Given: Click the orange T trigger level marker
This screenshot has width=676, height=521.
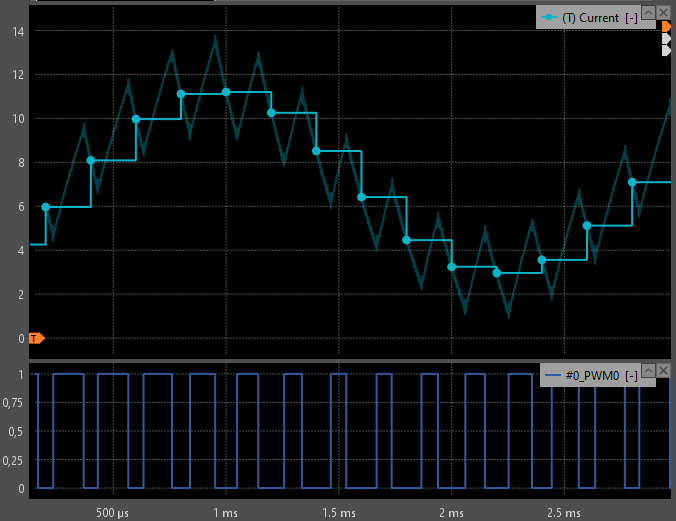Looking at the screenshot, I should tap(36, 339).
